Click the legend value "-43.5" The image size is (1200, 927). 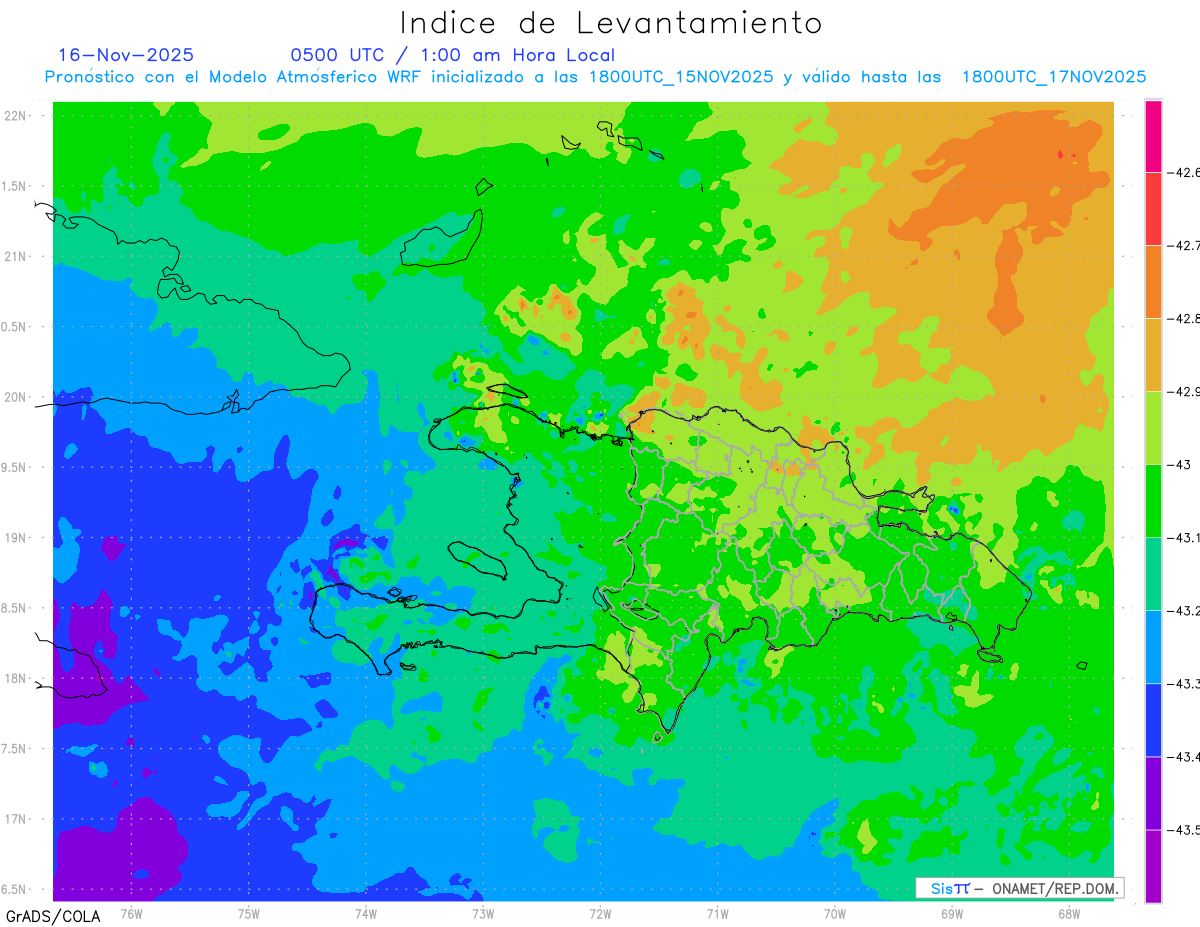tap(1186, 830)
